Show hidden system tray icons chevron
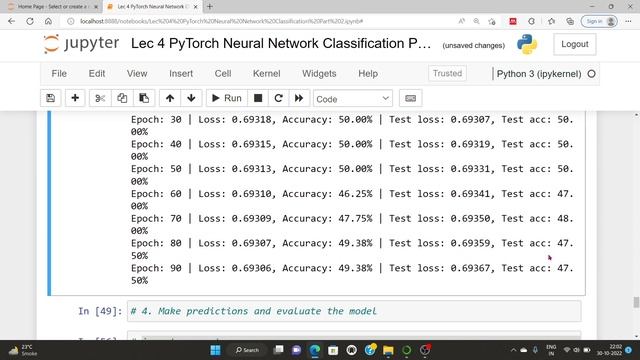The width and height of the screenshot is (640, 360). point(513,350)
